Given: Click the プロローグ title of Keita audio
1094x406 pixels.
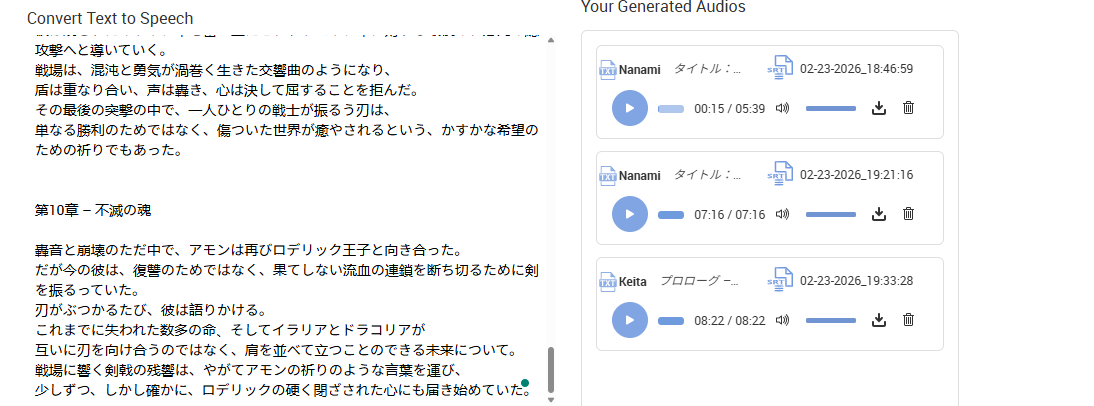Looking at the screenshot, I should coord(700,280).
